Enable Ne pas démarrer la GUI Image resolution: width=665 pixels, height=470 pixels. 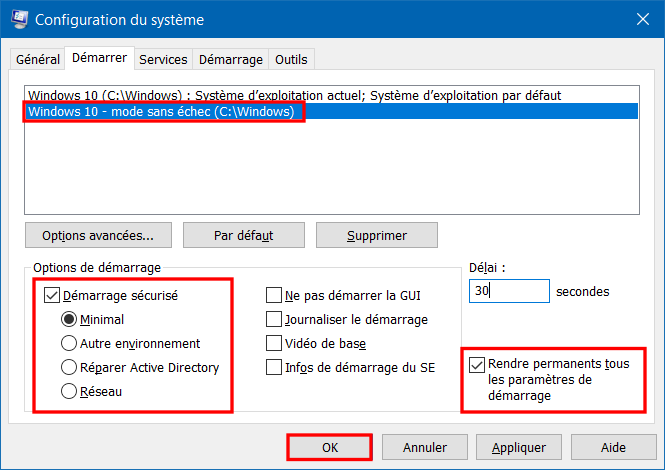(x=274, y=295)
